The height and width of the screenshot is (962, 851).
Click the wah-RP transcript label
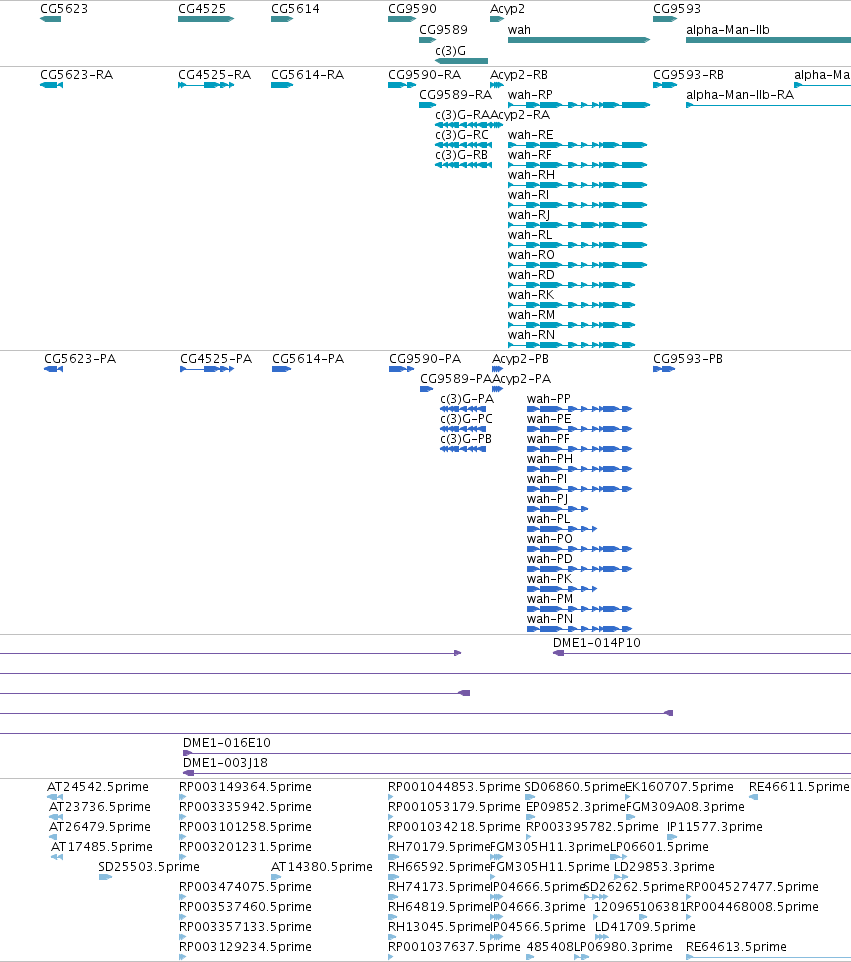(x=530, y=94)
